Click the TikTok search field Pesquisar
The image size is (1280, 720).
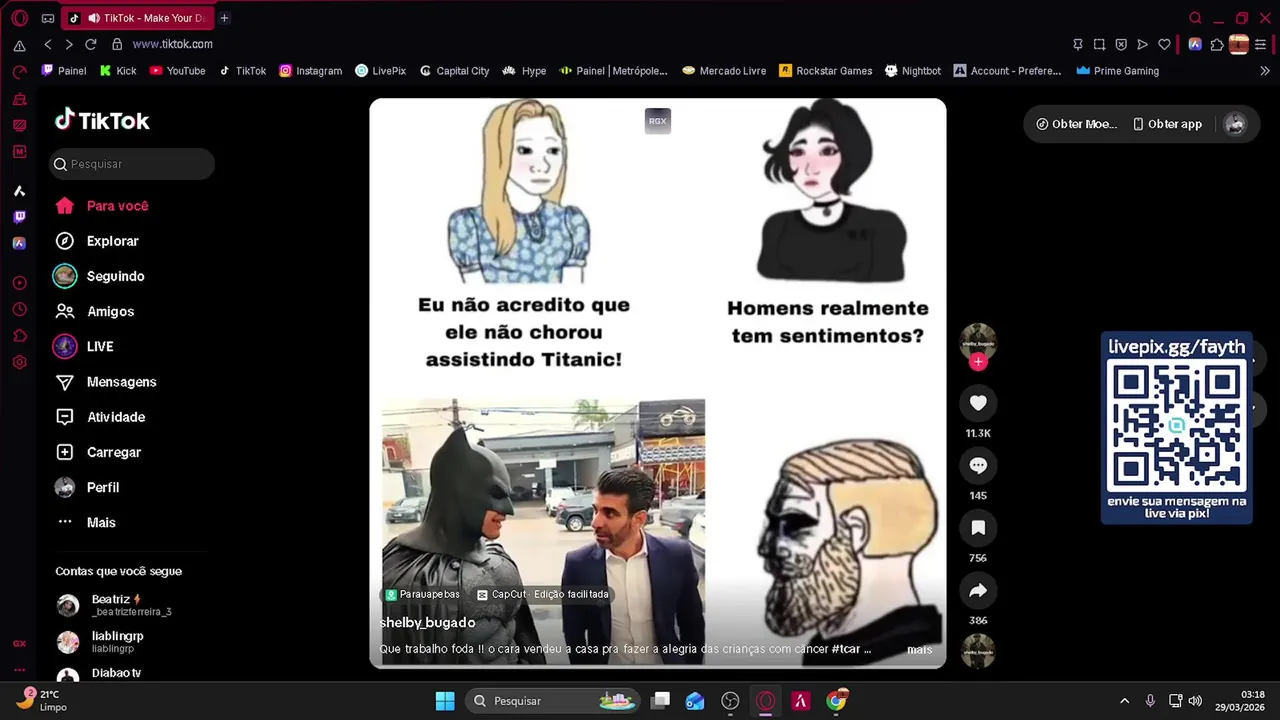[132, 164]
